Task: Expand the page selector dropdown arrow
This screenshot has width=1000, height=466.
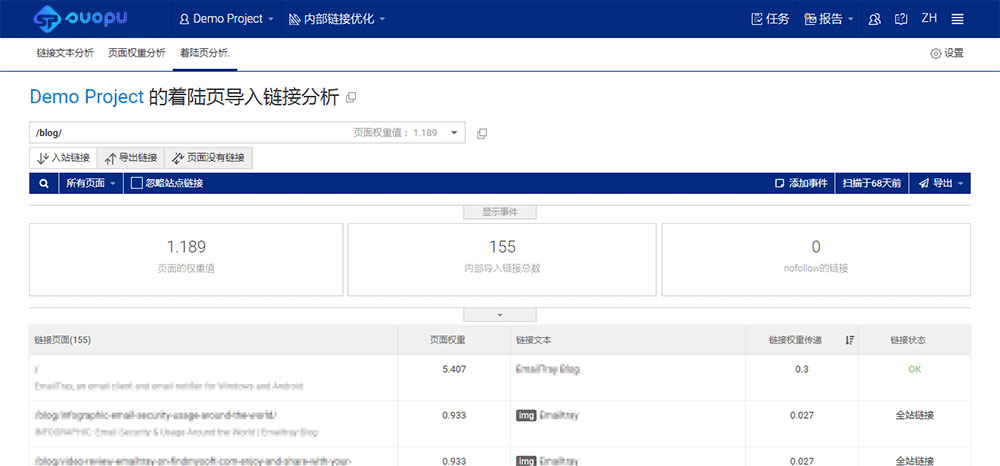Action: 454,133
